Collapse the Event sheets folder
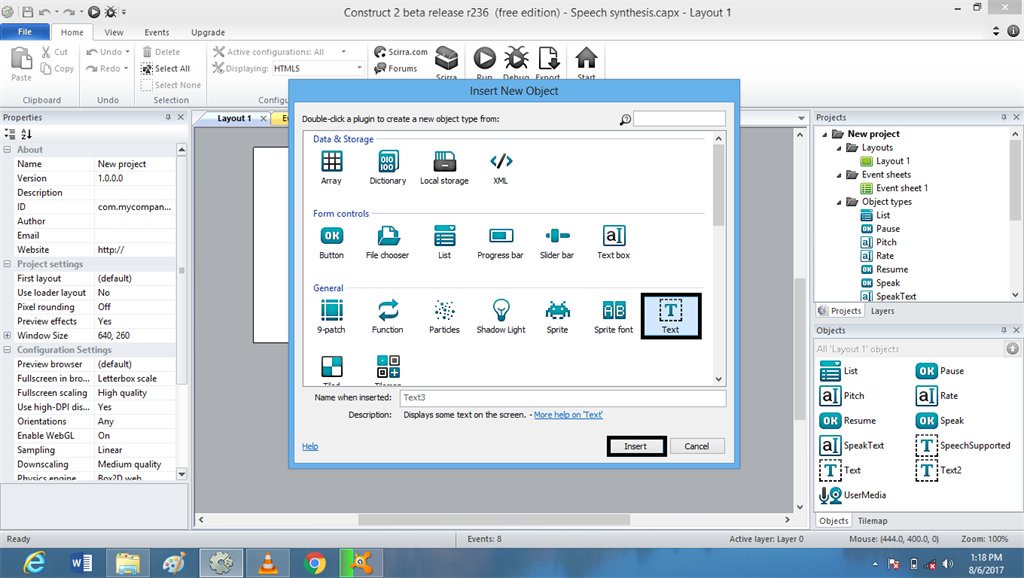This screenshot has width=1024, height=578. [x=839, y=175]
